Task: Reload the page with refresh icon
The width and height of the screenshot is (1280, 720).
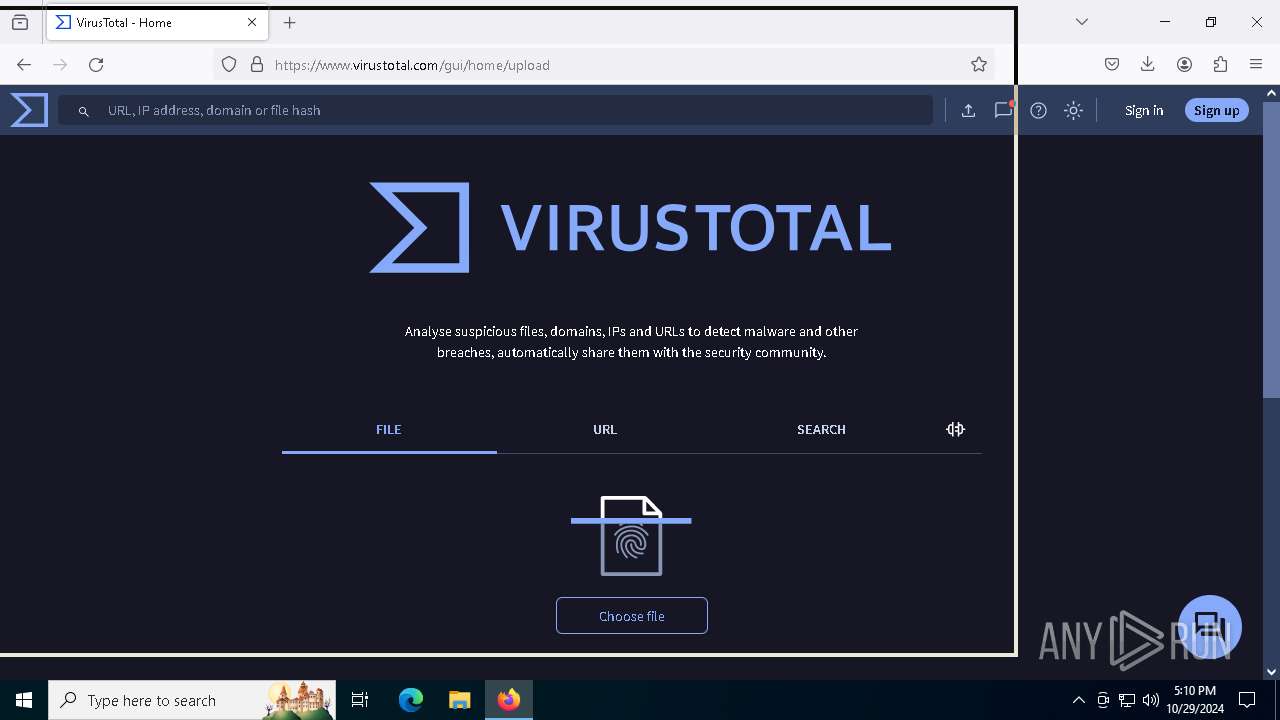Action: pyautogui.click(x=96, y=65)
